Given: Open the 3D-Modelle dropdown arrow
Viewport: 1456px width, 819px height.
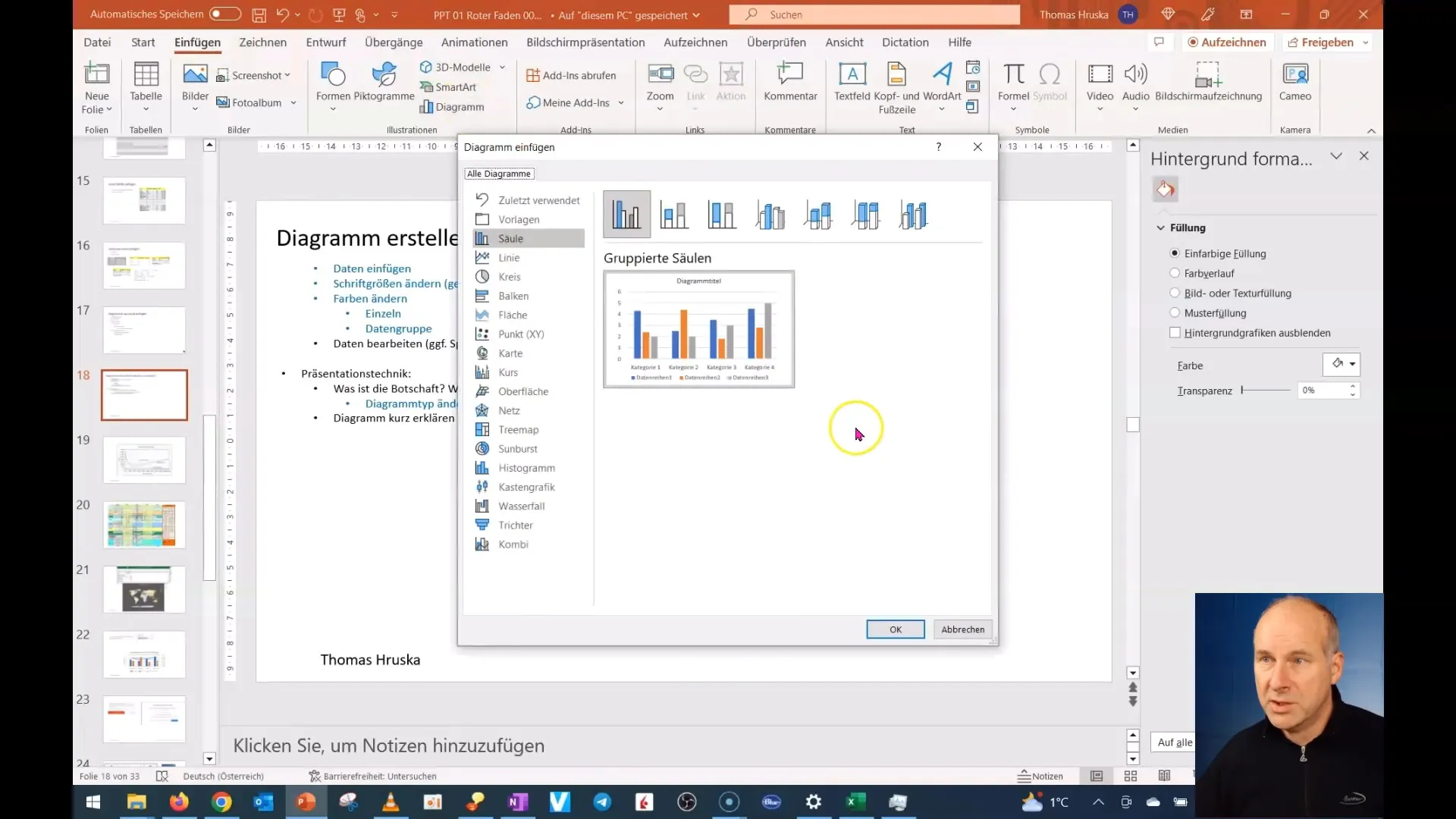Looking at the screenshot, I should (x=502, y=67).
